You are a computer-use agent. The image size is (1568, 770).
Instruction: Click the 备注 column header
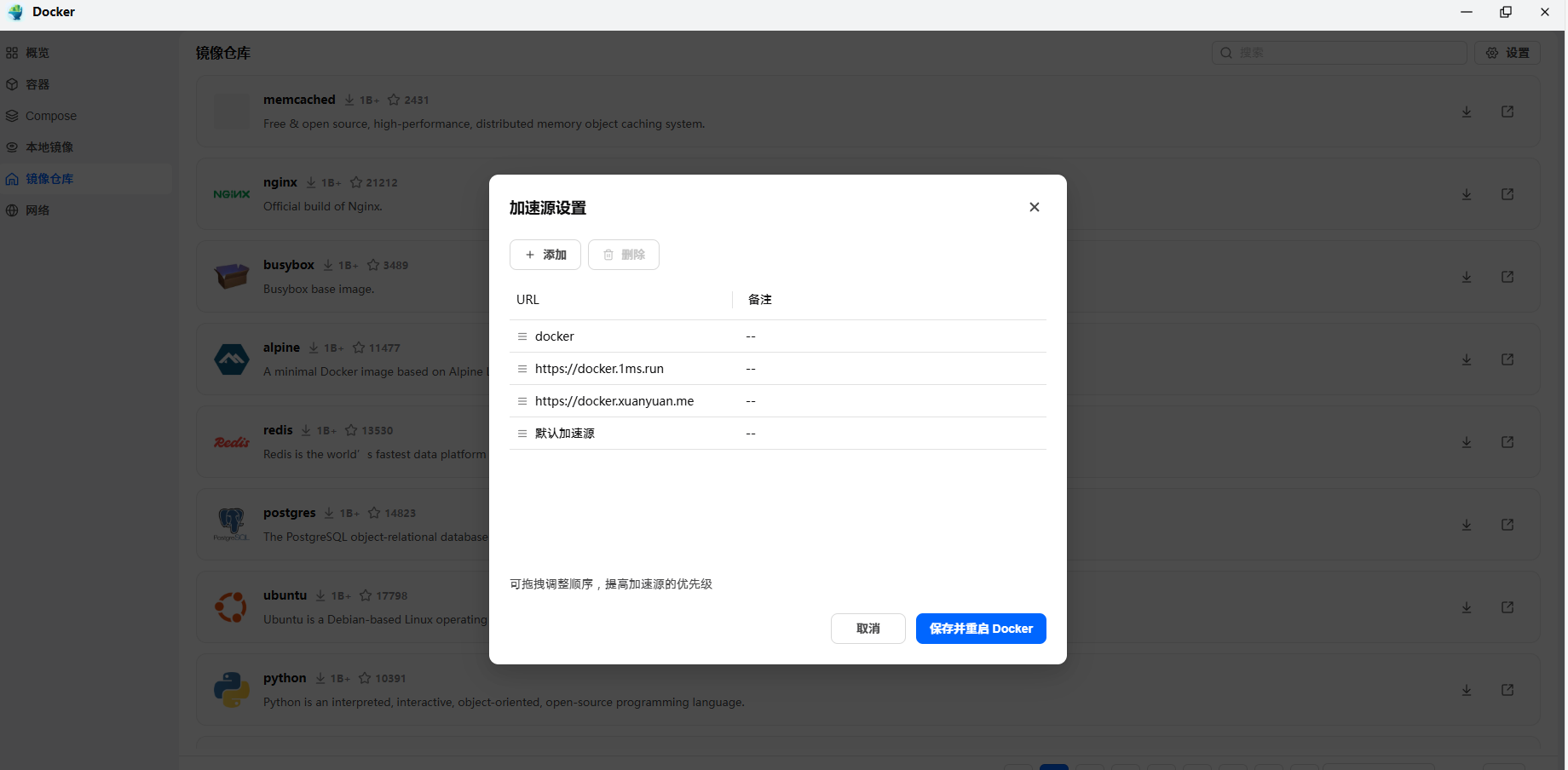(x=760, y=300)
